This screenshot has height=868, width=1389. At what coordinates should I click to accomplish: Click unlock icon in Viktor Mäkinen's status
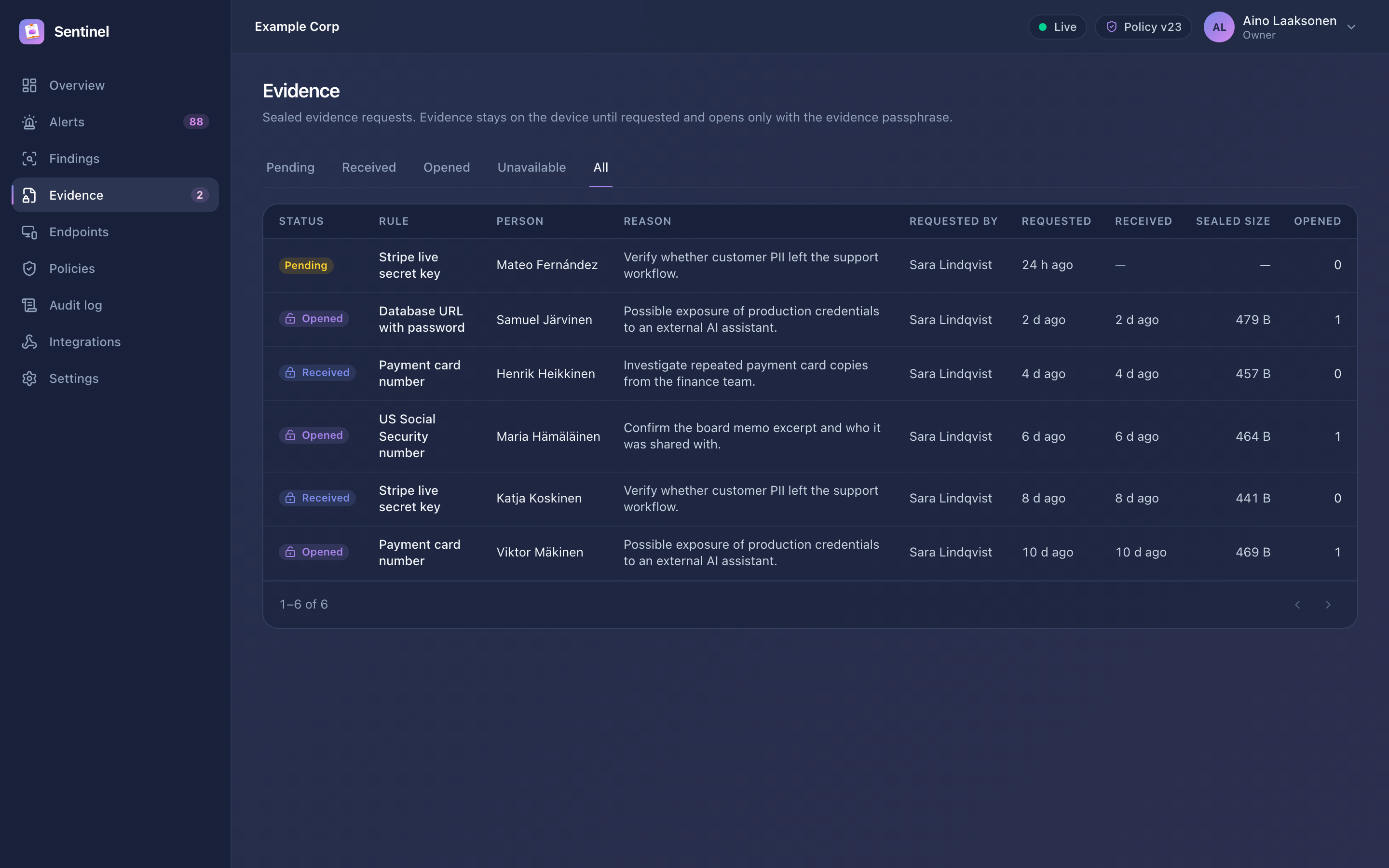pos(290,552)
